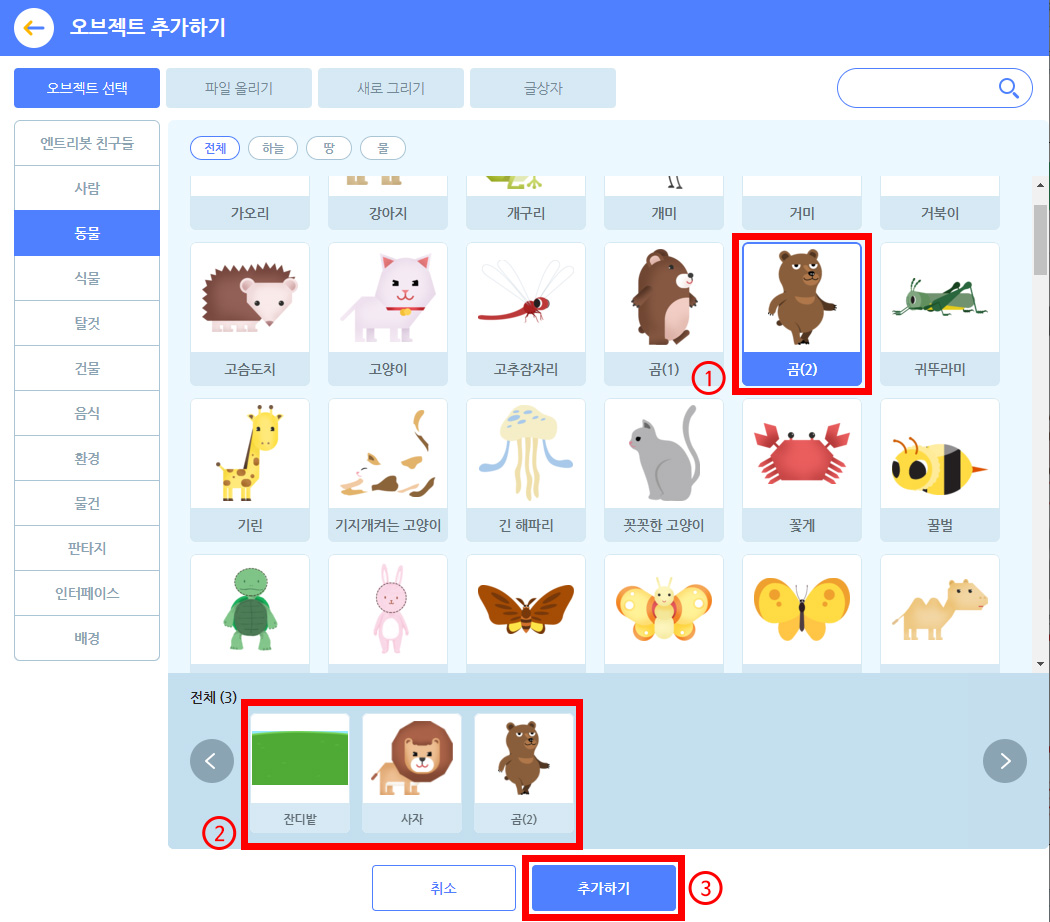Toggle the 땅 filter chip
This screenshot has width=1050, height=922.
pyautogui.click(x=329, y=148)
